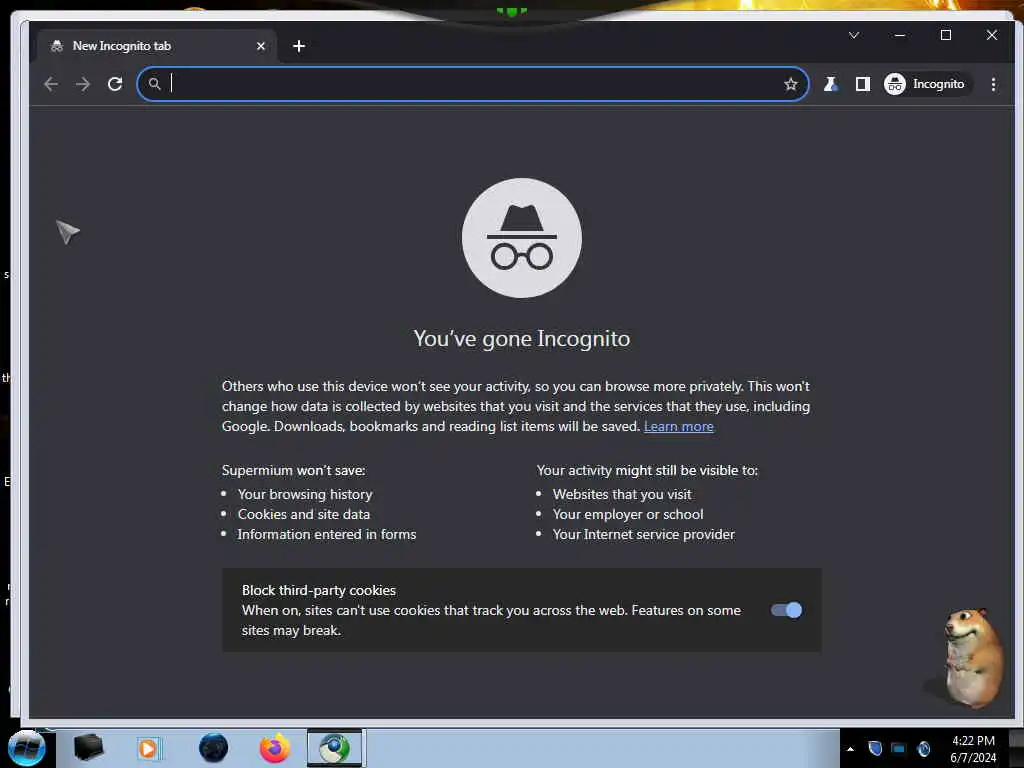Launch Firefox from the taskbar
This screenshot has width=1024, height=768.
coord(275,748)
